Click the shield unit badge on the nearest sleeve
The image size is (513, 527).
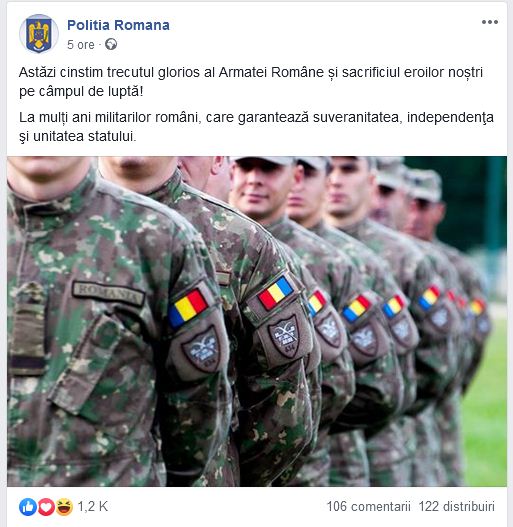201,350
